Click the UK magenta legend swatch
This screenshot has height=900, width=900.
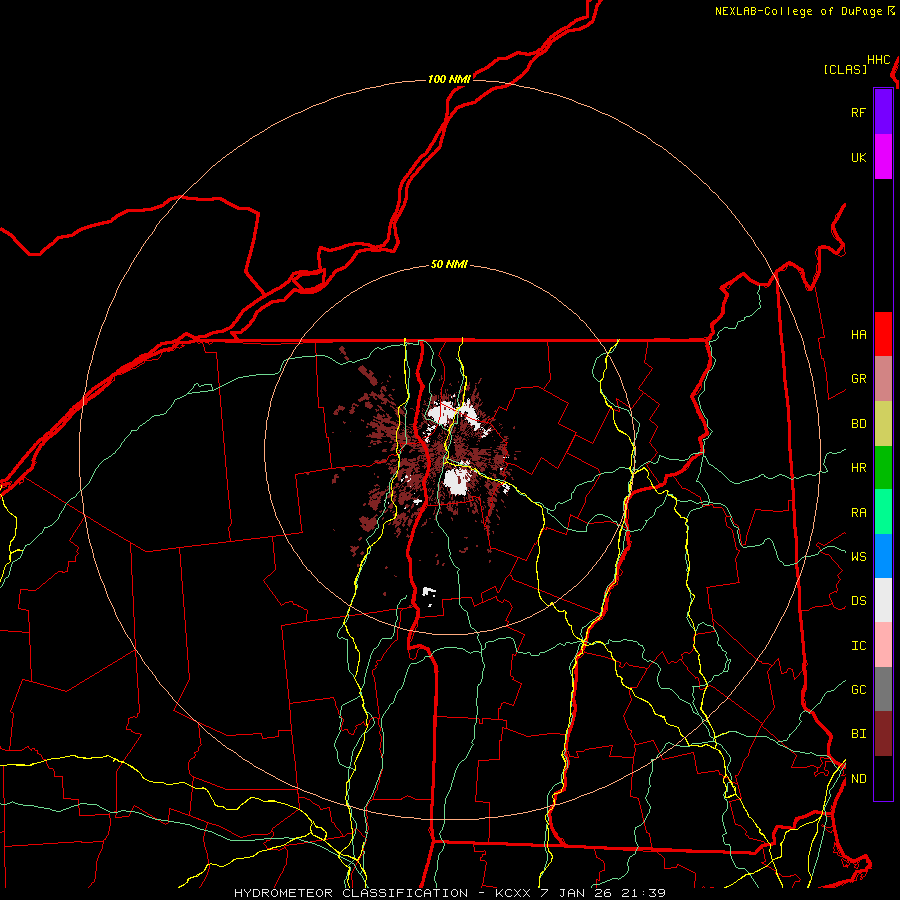point(883,157)
